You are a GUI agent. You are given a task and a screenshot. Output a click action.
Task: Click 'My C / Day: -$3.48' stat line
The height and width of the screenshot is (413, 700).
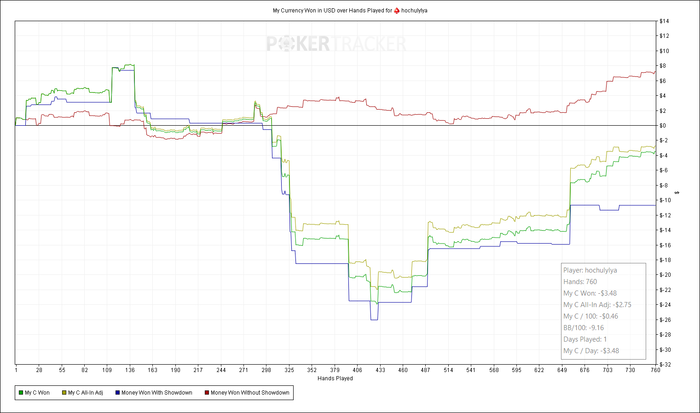click(591, 350)
